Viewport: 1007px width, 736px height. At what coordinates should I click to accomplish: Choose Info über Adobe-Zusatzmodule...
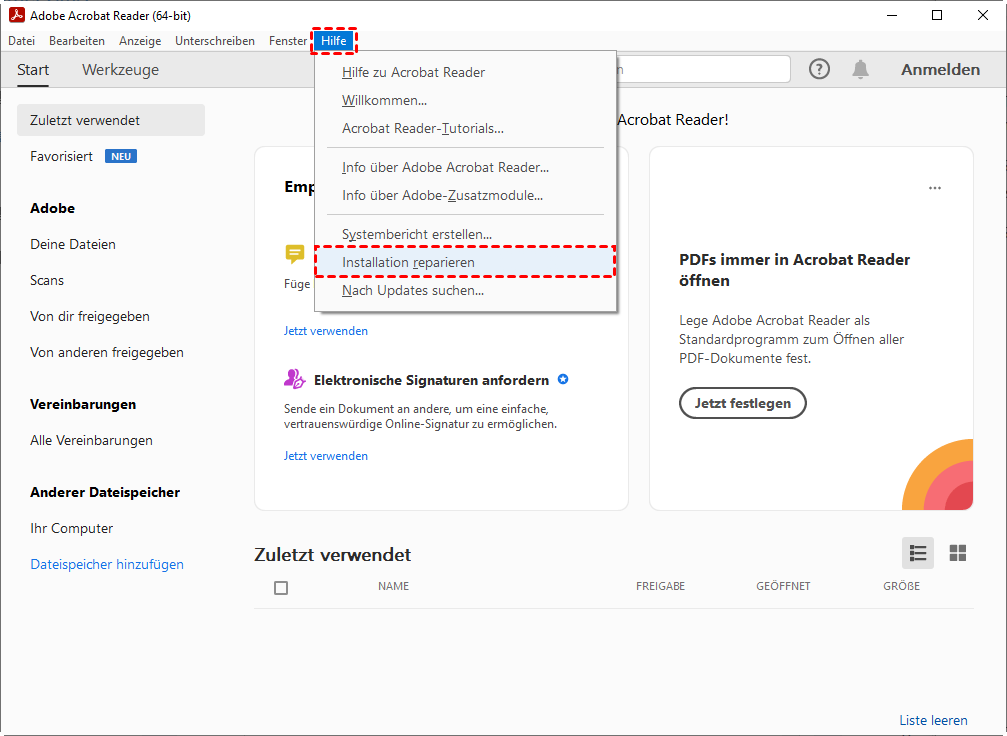tap(465, 196)
